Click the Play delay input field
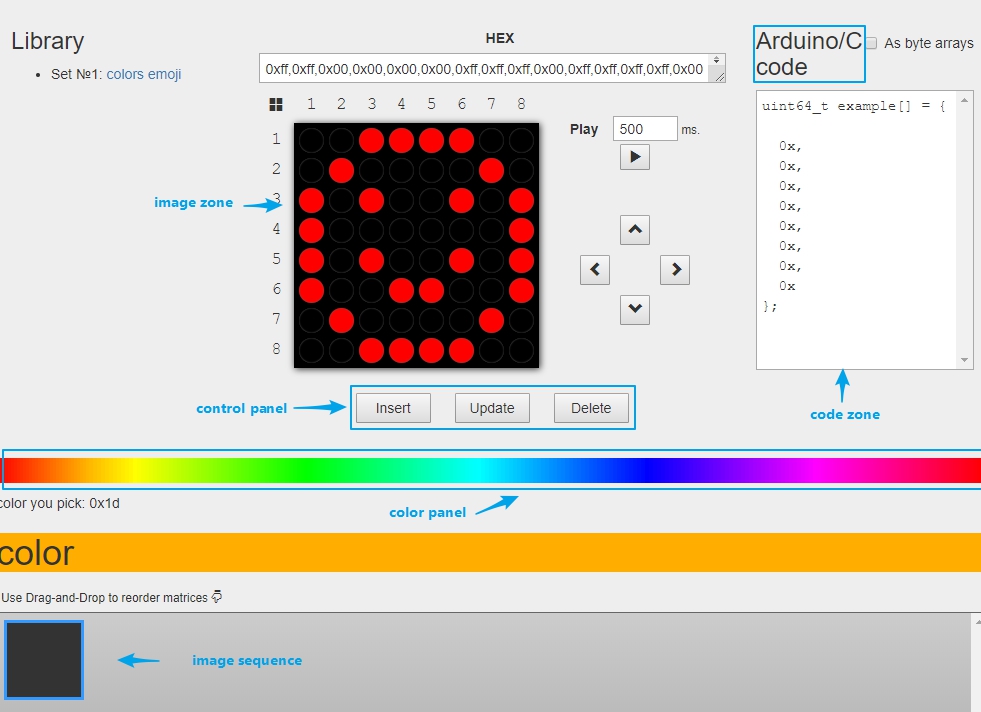The height and width of the screenshot is (712, 981). (644, 129)
